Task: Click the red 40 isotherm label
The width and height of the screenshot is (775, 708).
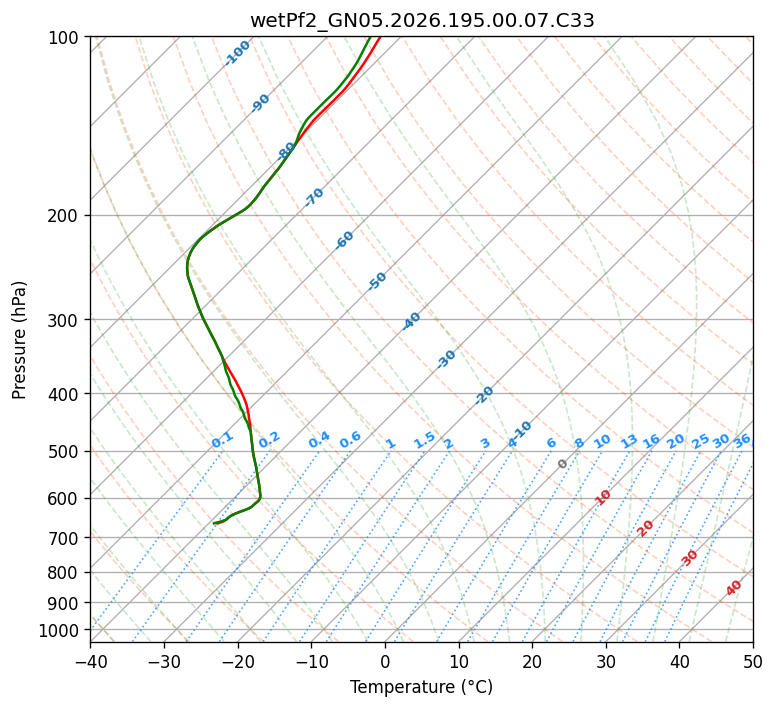Action: click(x=734, y=588)
